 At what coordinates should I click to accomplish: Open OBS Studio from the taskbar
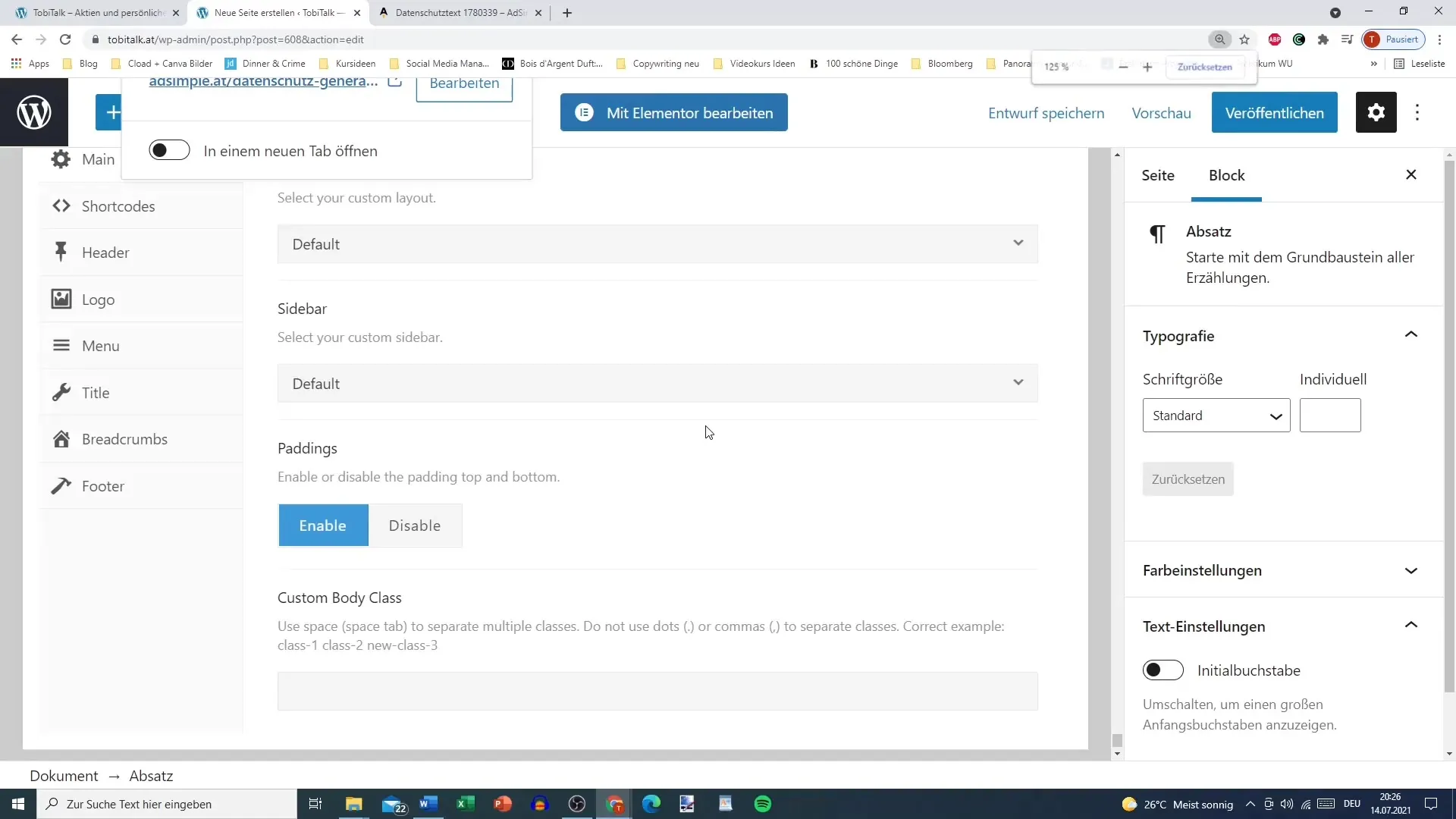[x=577, y=804]
